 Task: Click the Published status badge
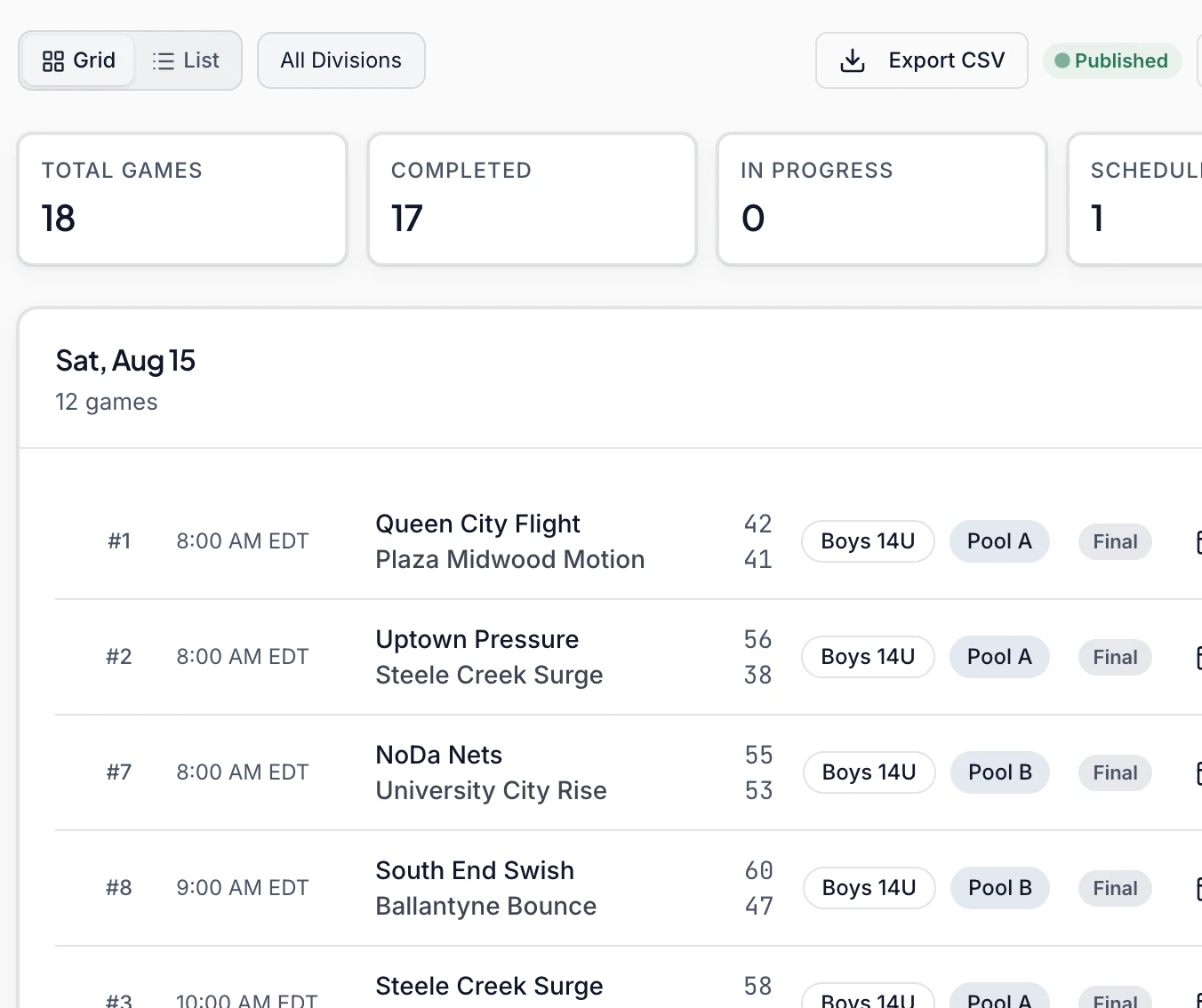[x=1112, y=60]
